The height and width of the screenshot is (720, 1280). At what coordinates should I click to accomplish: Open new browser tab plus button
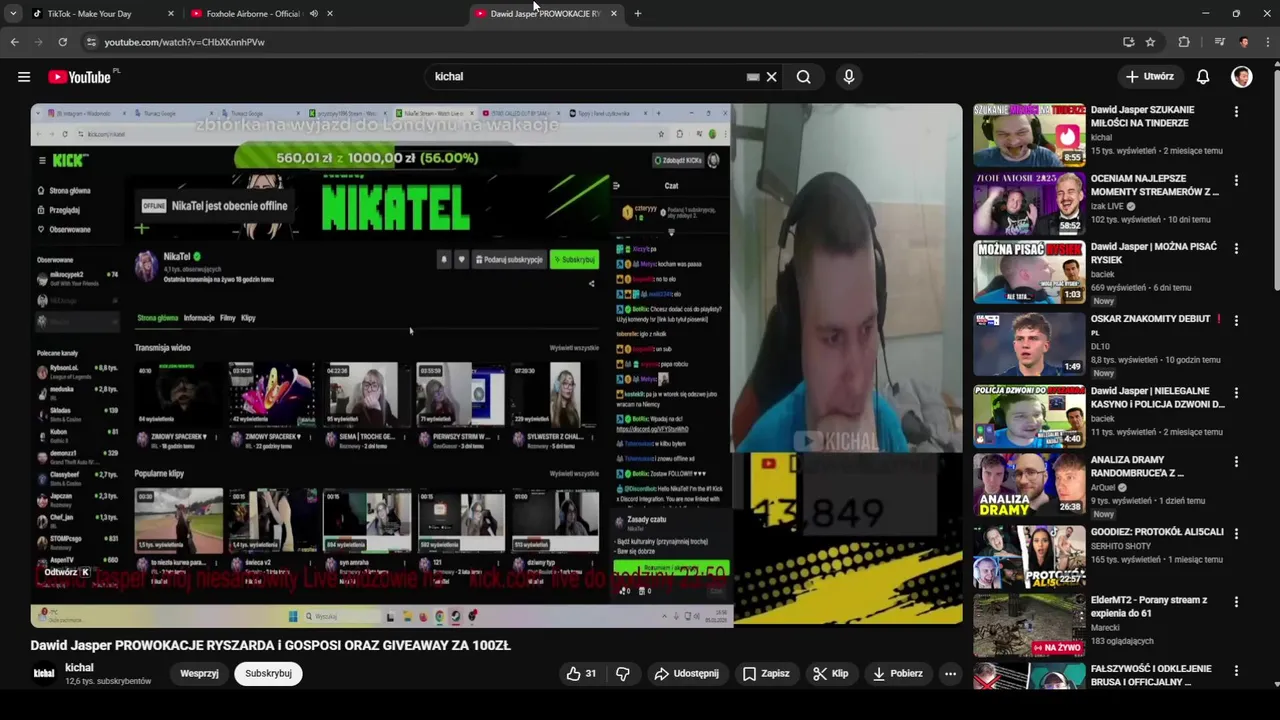point(638,14)
